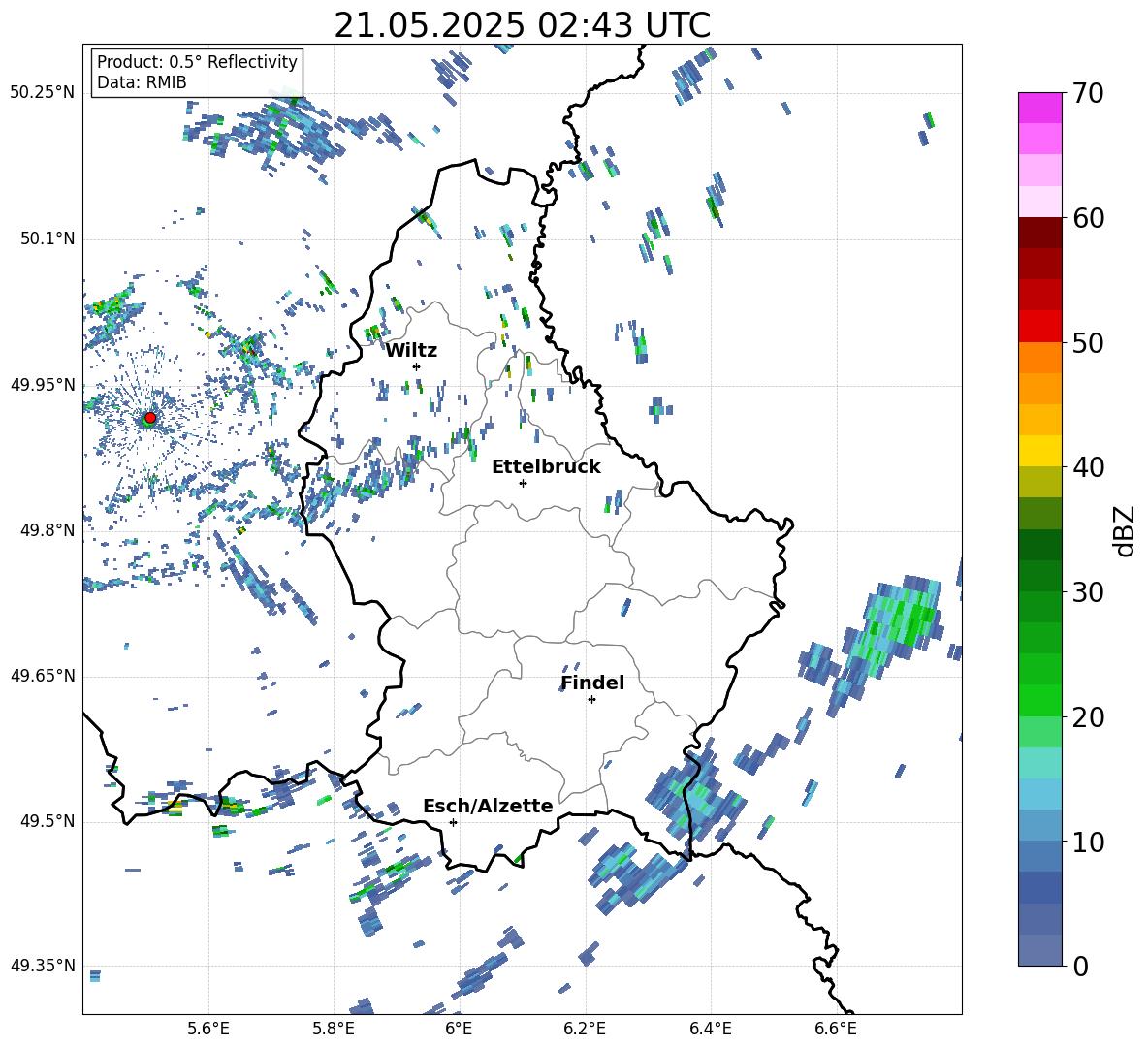
Task: Click the 49.95°N latitude label
Action: point(42,385)
